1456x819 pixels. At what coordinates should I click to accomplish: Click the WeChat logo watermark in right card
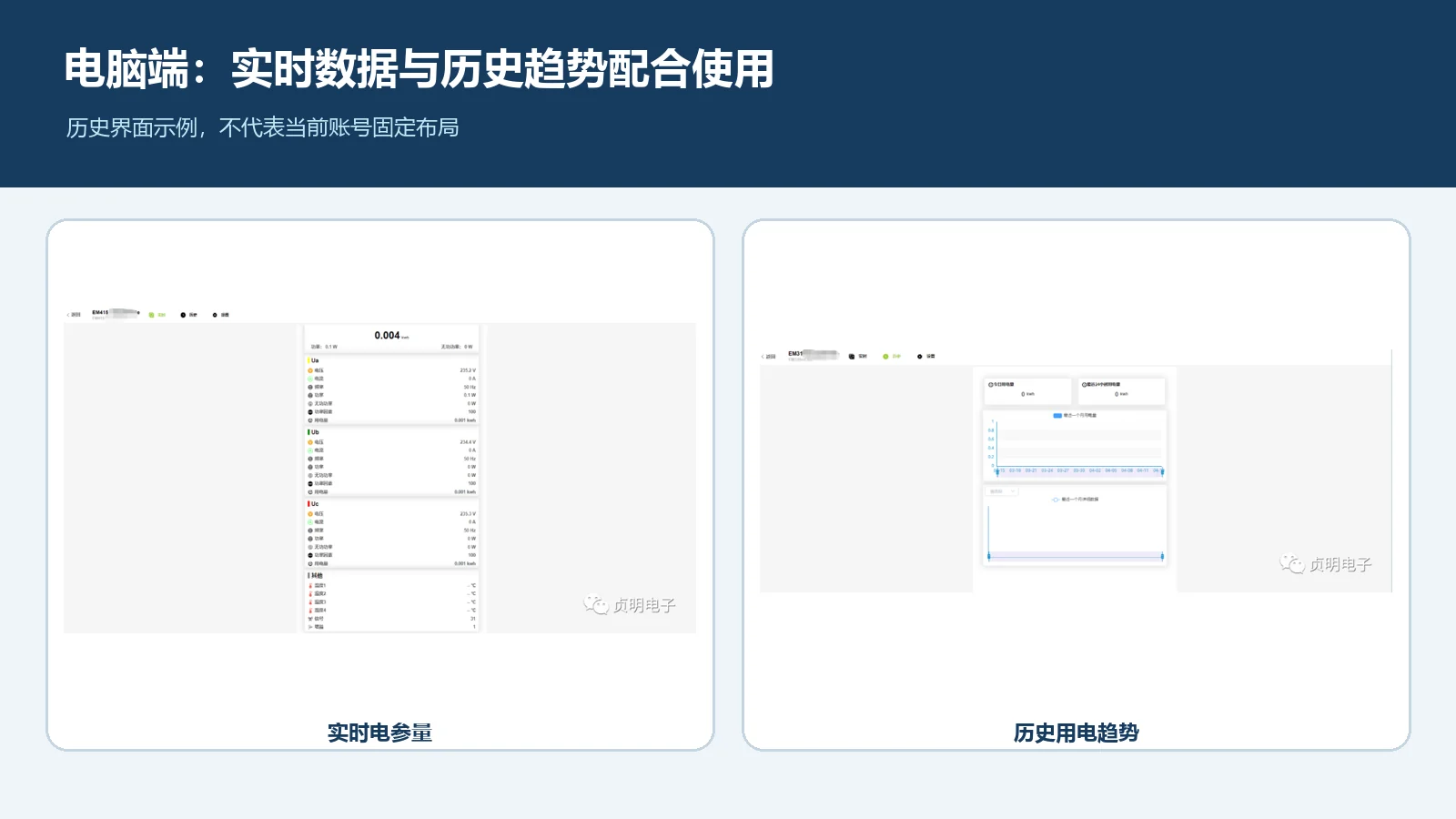pyautogui.click(x=1292, y=564)
